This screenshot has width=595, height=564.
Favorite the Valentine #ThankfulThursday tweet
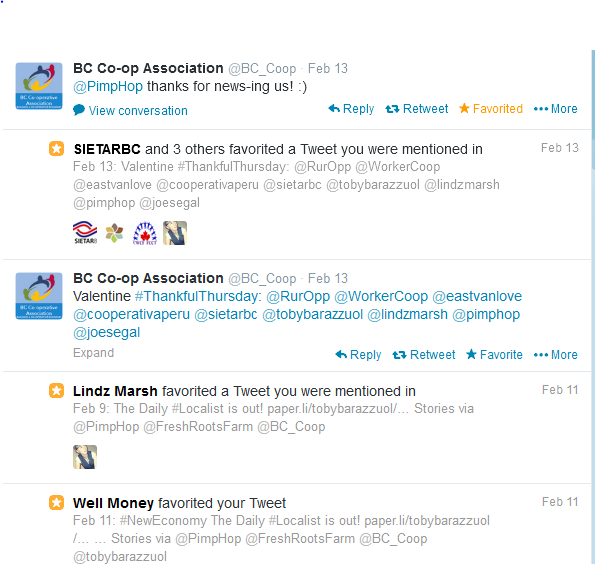click(x=494, y=354)
